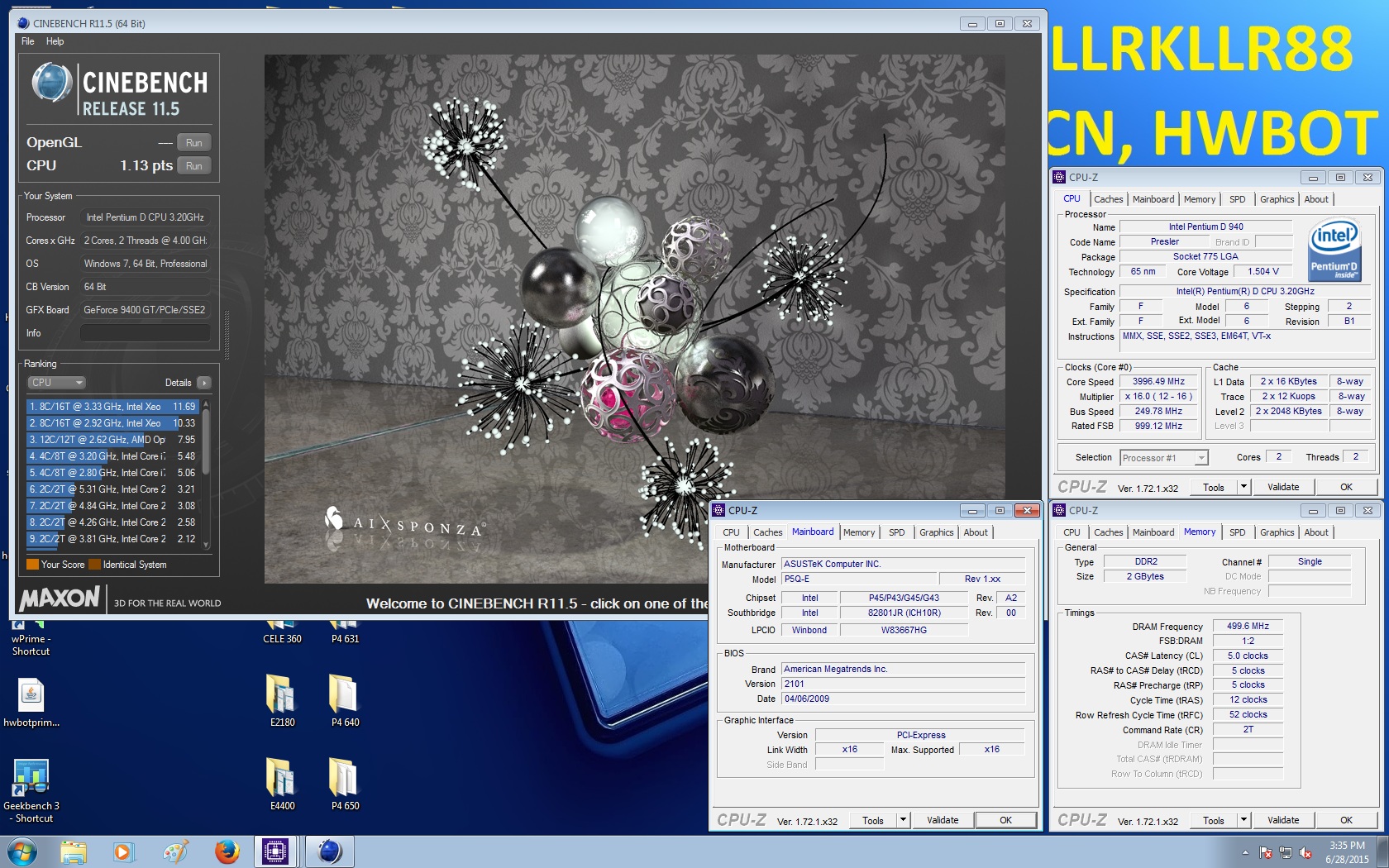Open the P4 650 folder on desktop

click(345, 784)
